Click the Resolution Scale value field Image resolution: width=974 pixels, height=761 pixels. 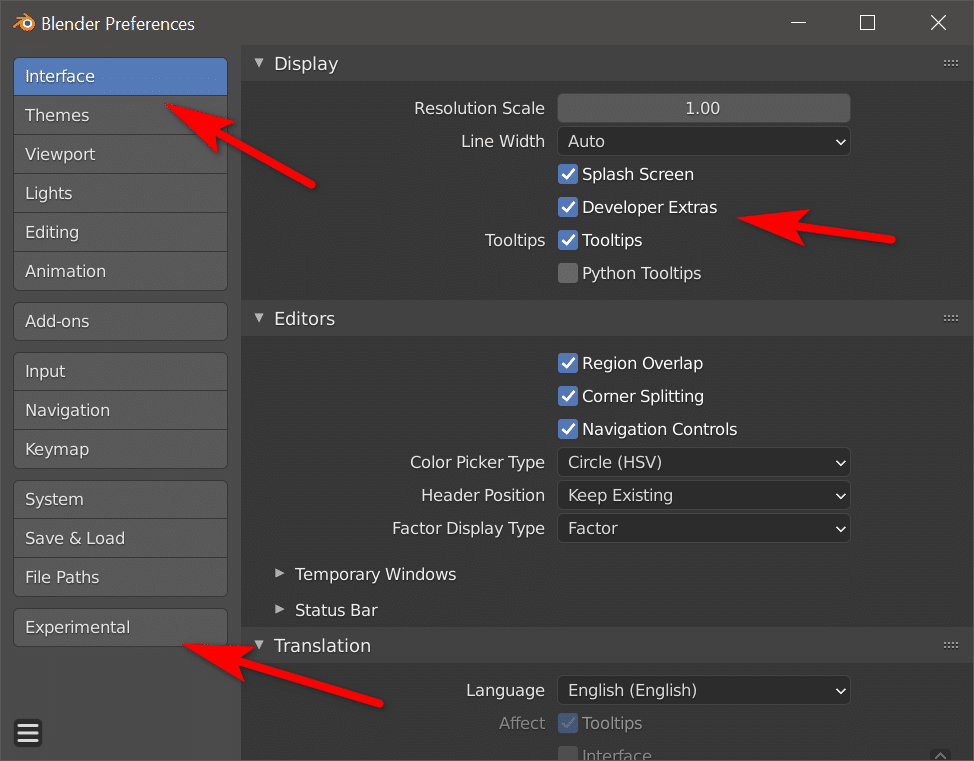point(704,108)
